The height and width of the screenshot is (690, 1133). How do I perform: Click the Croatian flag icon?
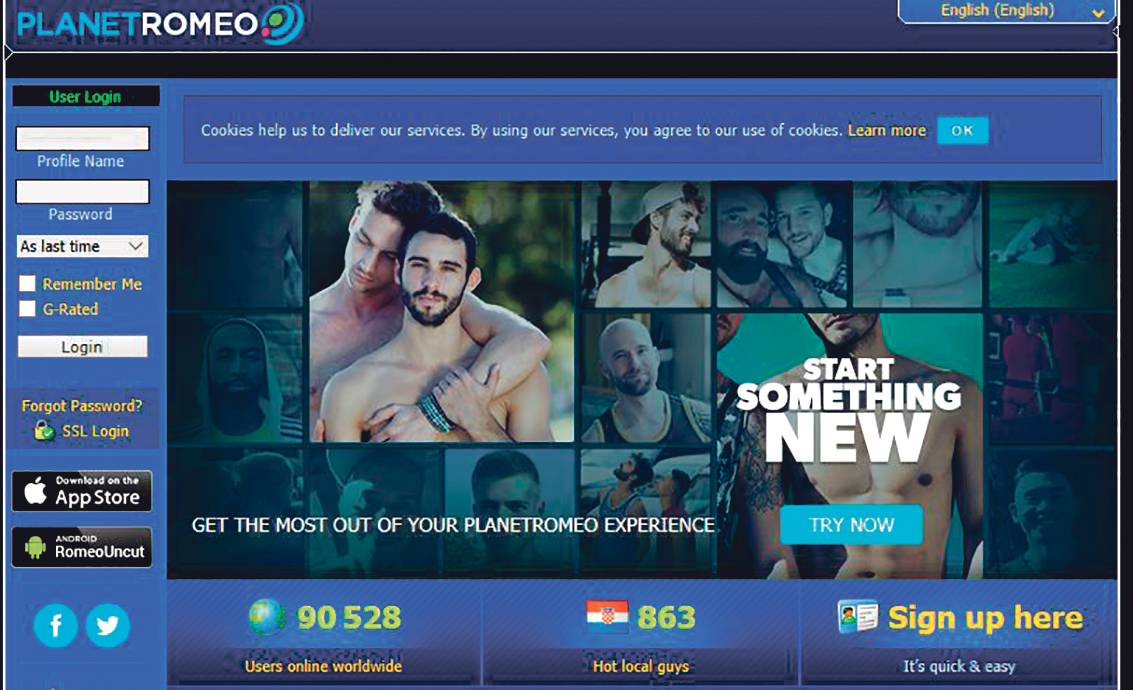tap(607, 616)
